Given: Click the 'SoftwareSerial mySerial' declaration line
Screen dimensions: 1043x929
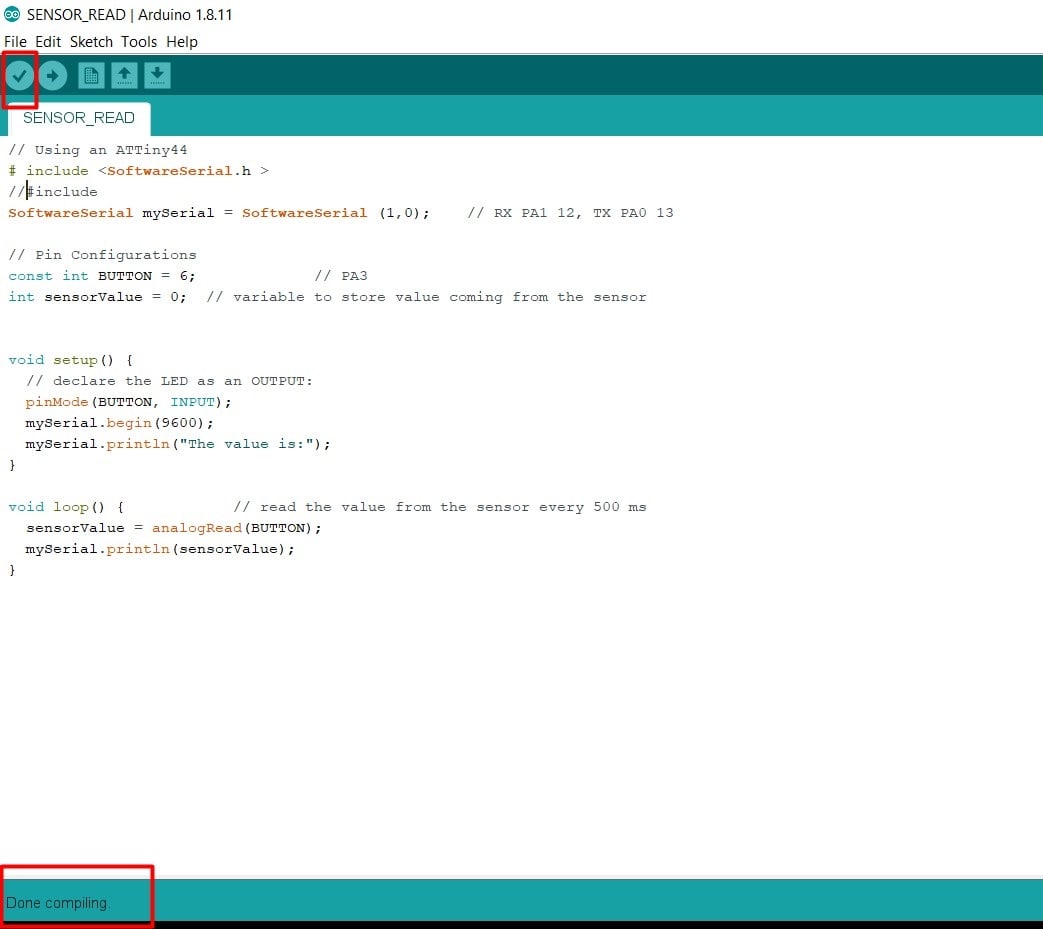Looking at the screenshot, I should 219,213.
